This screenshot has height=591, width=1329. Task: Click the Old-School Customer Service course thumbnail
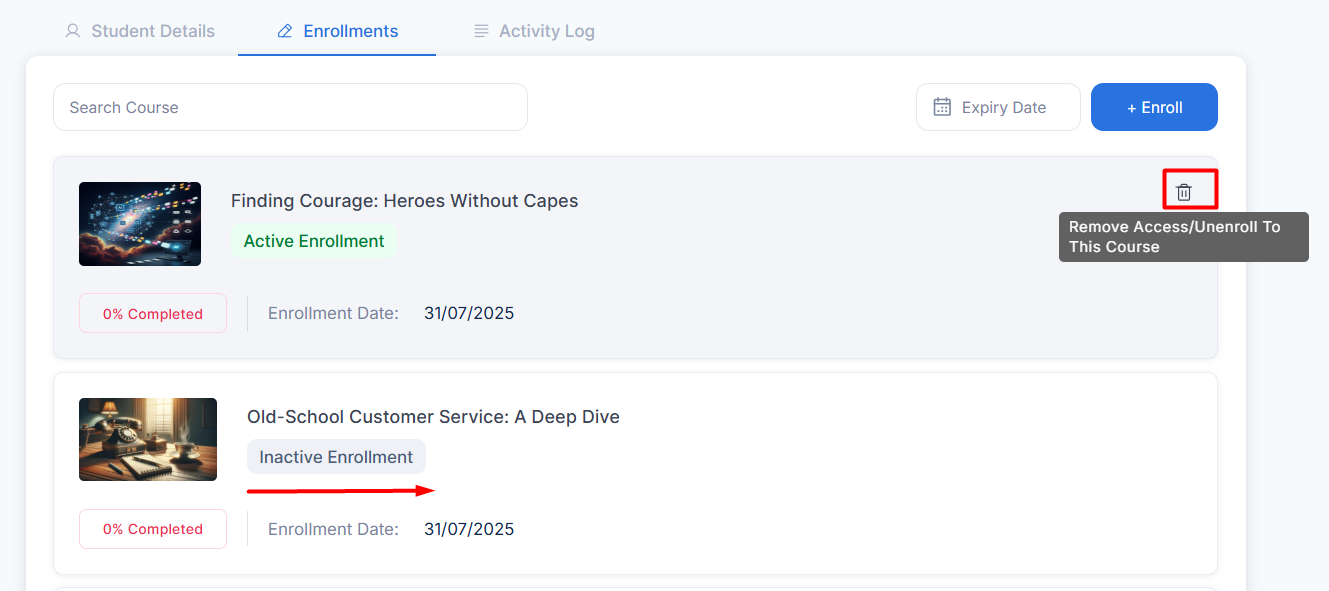pyautogui.click(x=148, y=440)
